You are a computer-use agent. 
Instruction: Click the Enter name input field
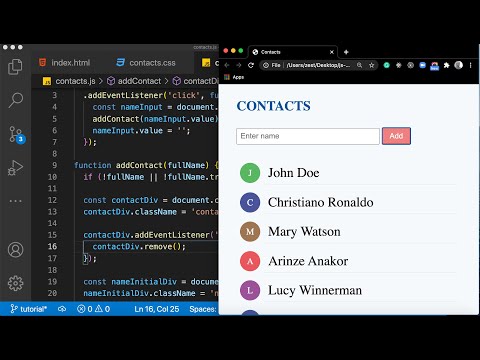(308, 136)
